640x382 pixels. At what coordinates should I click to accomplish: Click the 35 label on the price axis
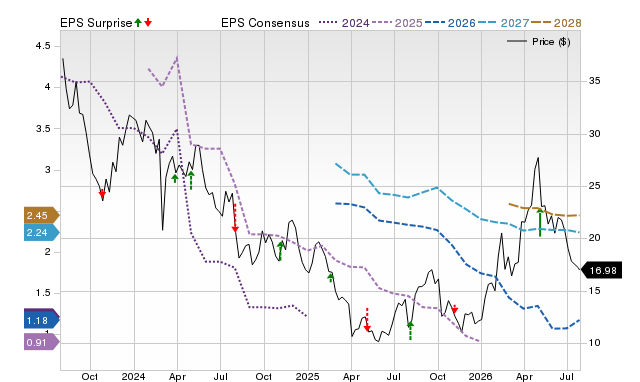(x=594, y=81)
